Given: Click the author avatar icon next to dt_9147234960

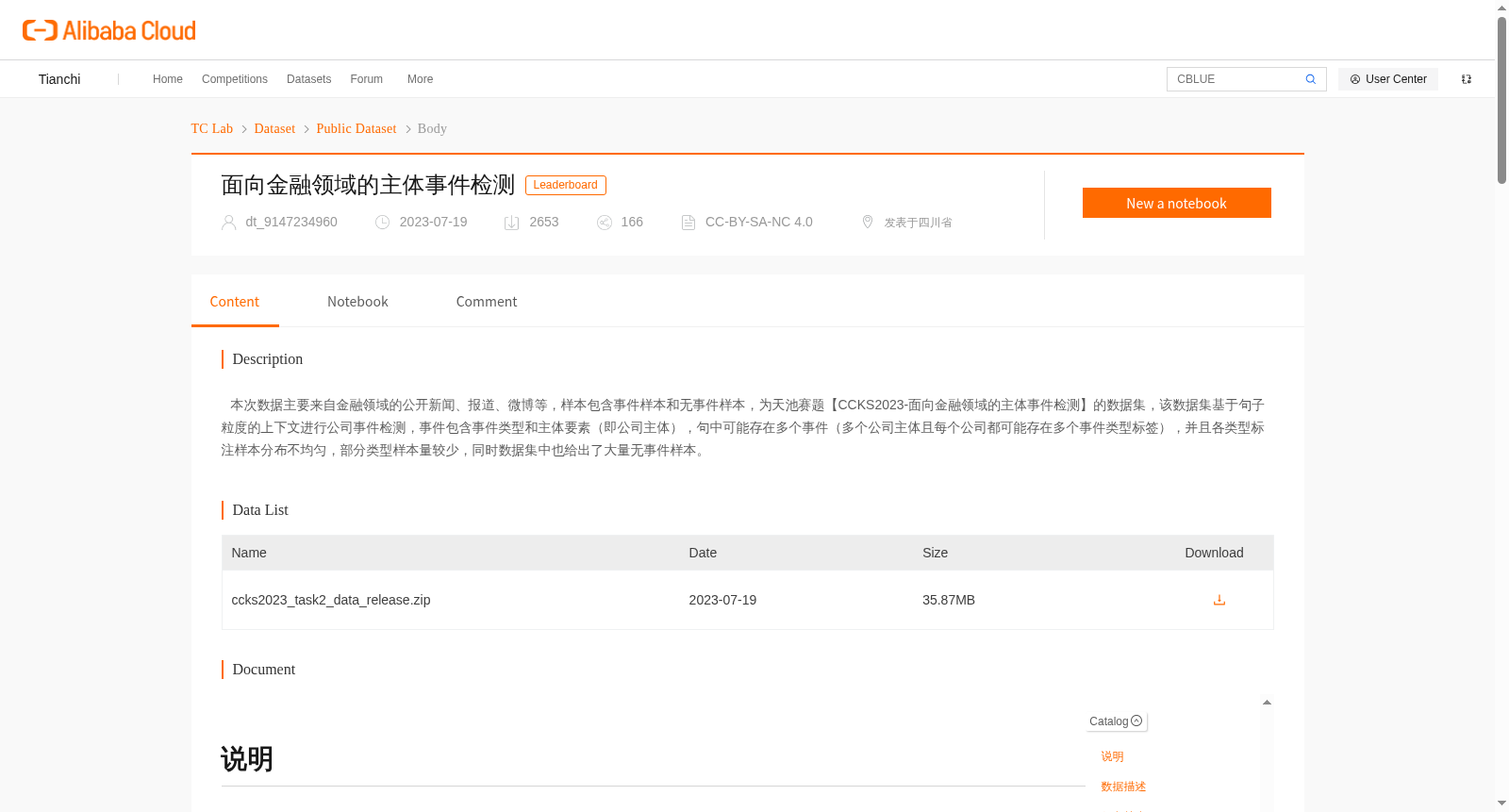Looking at the screenshot, I should 228,223.
